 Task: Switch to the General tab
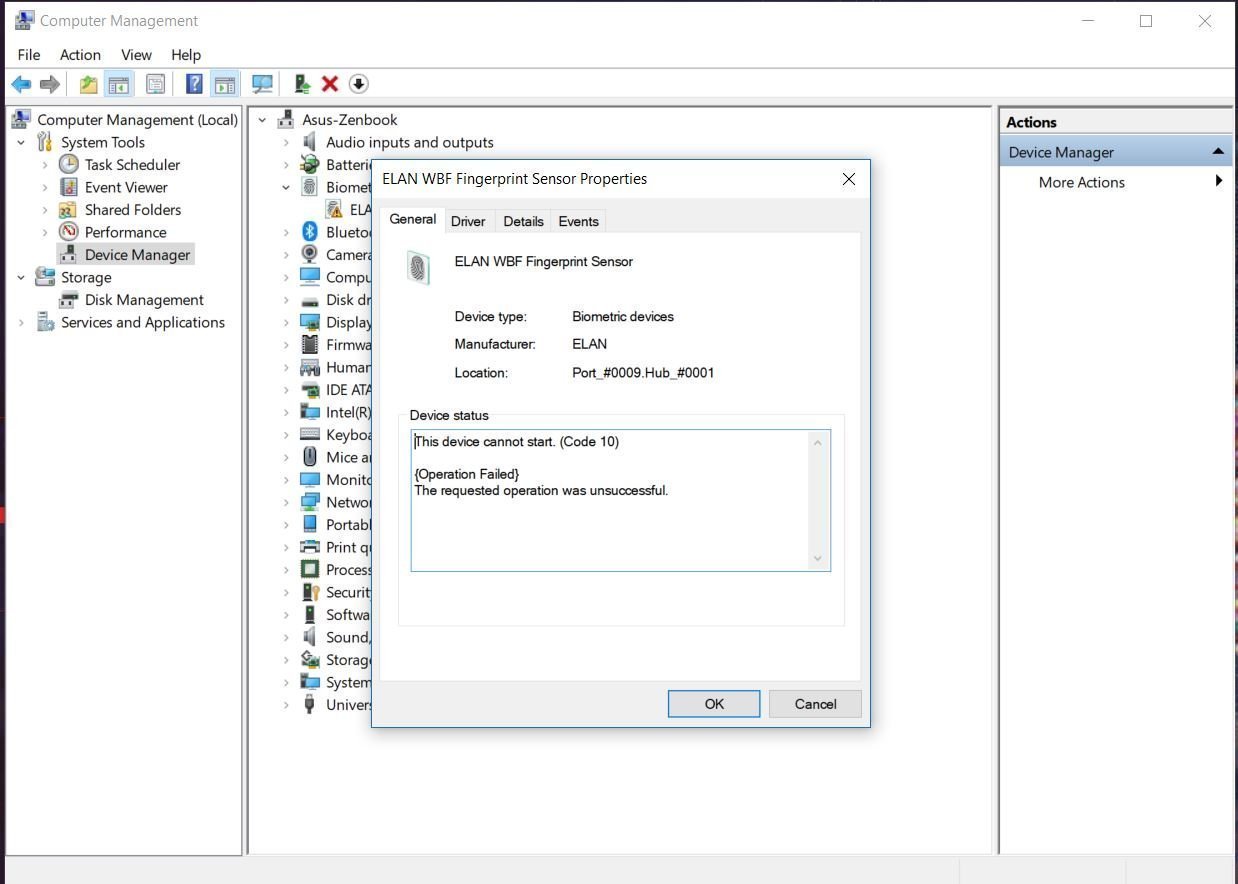(x=412, y=219)
